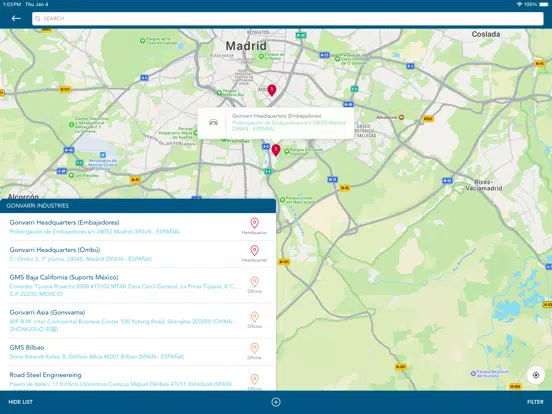Click the battery icon in status bar
Screen dimensions: 552x414
coord(543,4)
